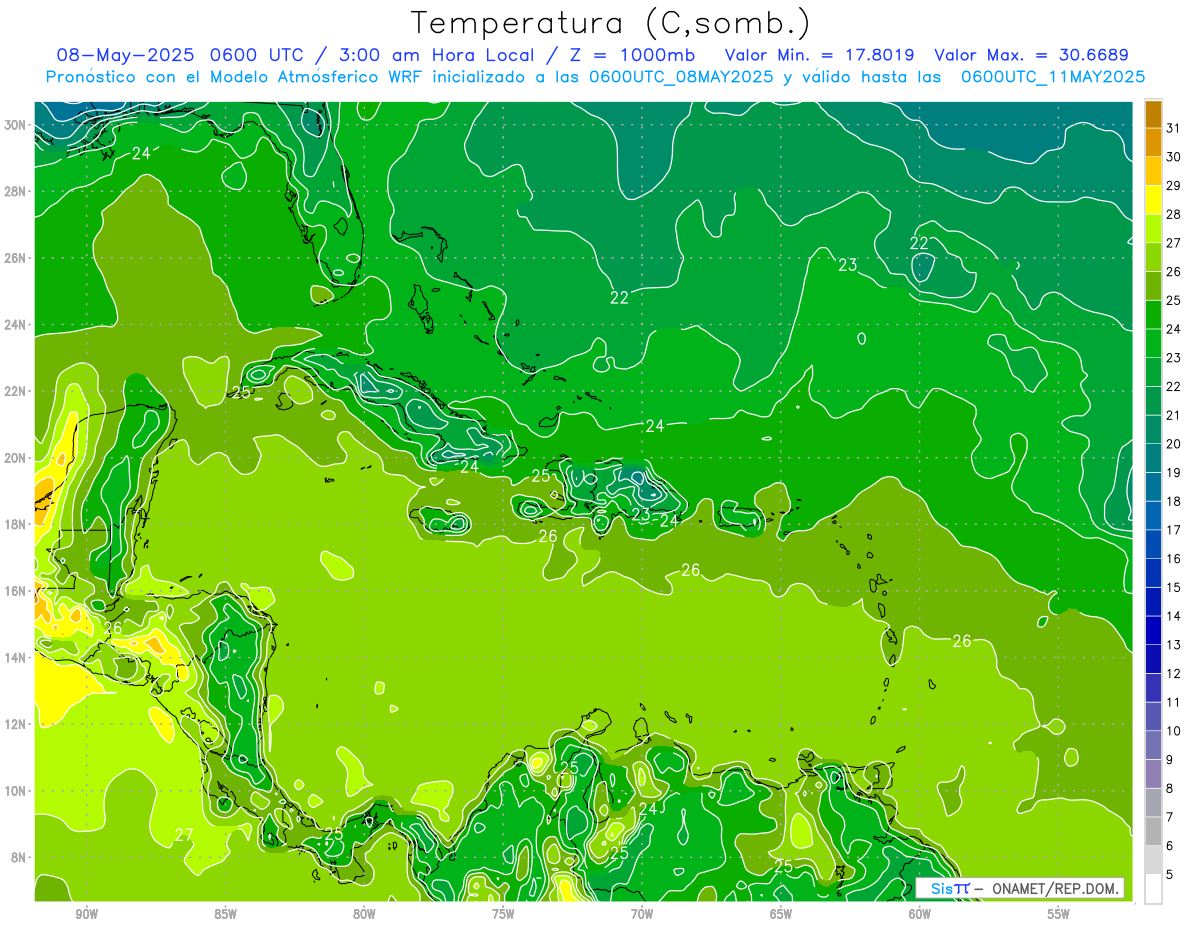Click the '16N' latitude axis label

point(15,591)
